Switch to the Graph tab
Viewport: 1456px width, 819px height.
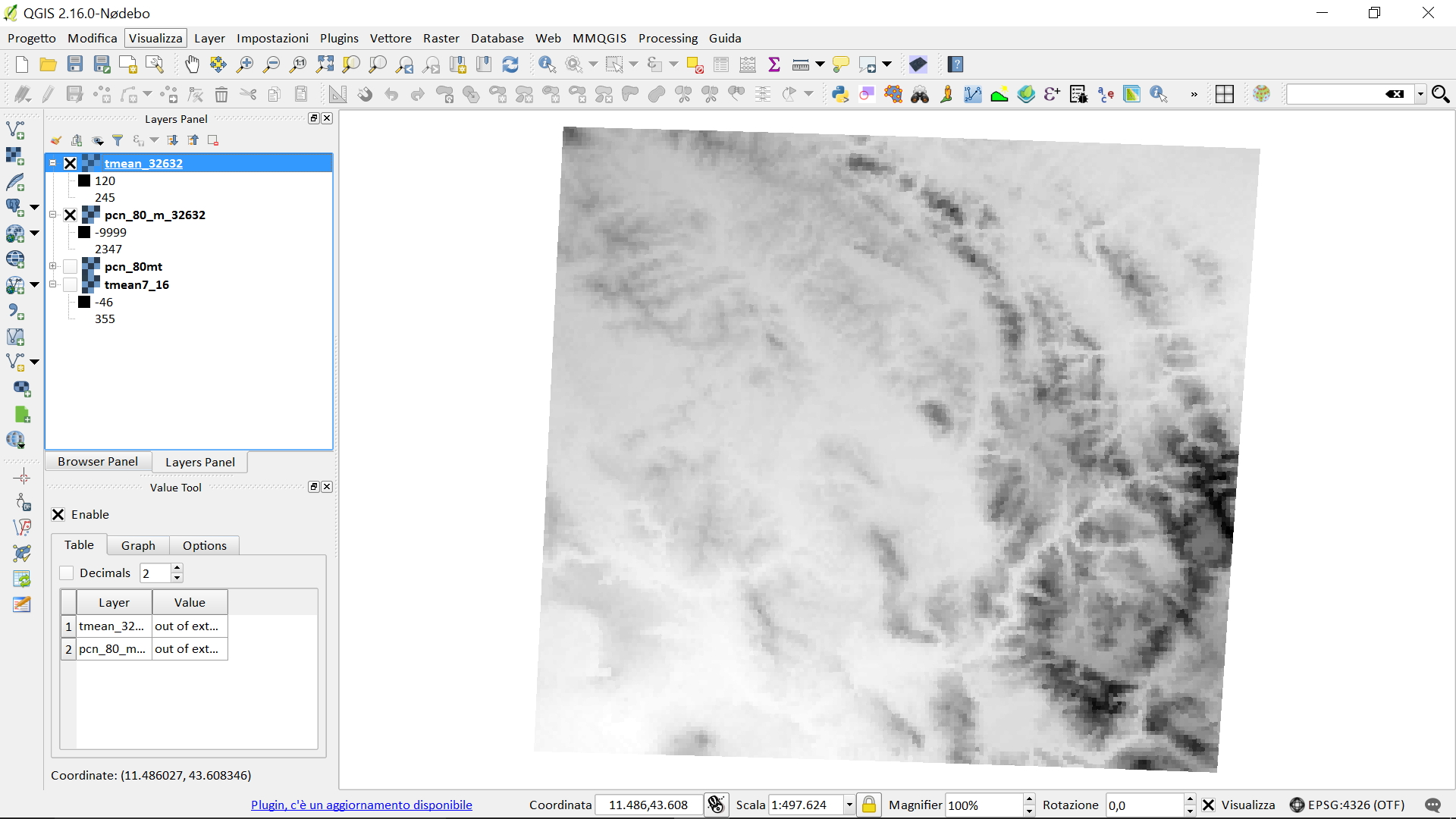138,545
